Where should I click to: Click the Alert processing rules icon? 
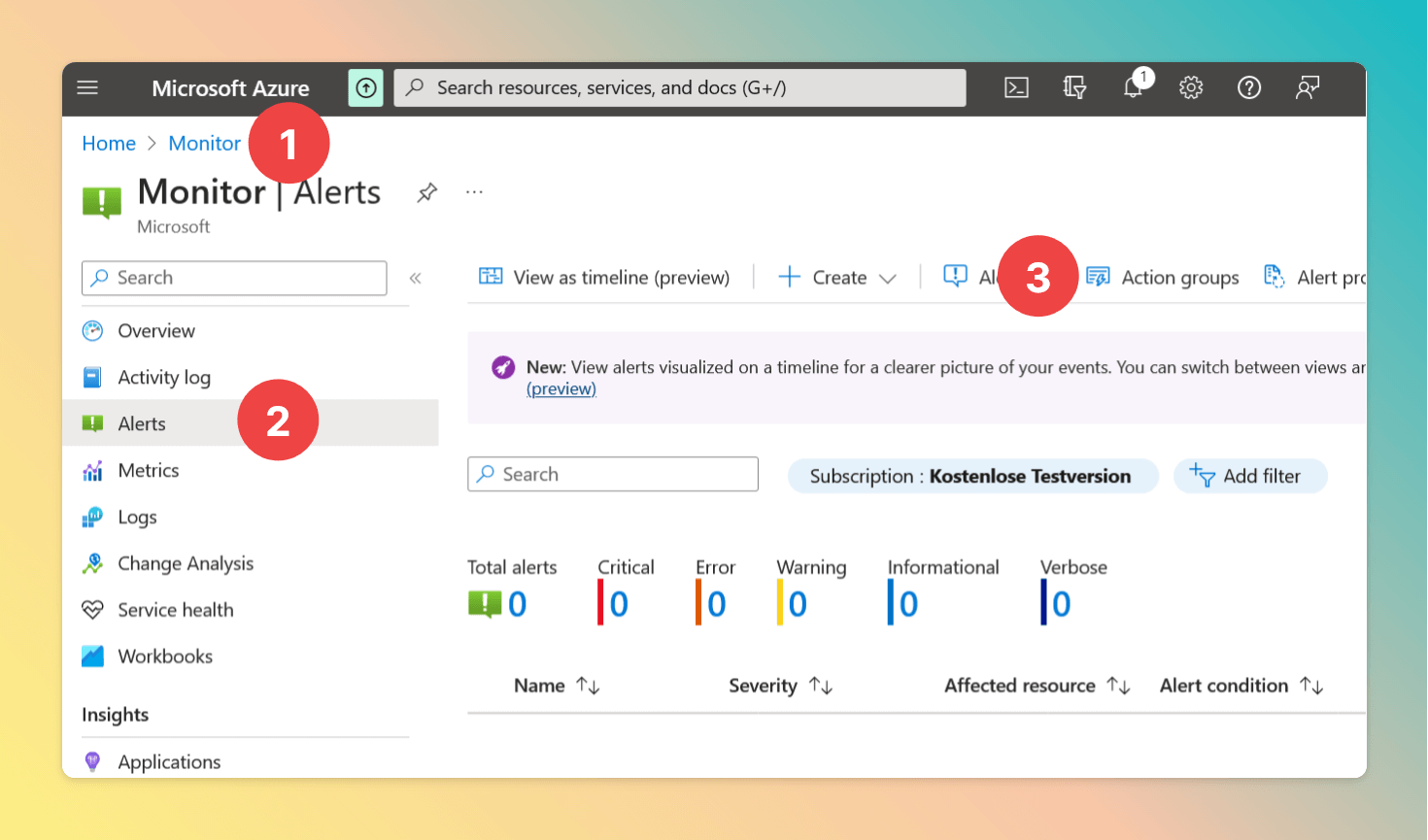pos(1274,277)
